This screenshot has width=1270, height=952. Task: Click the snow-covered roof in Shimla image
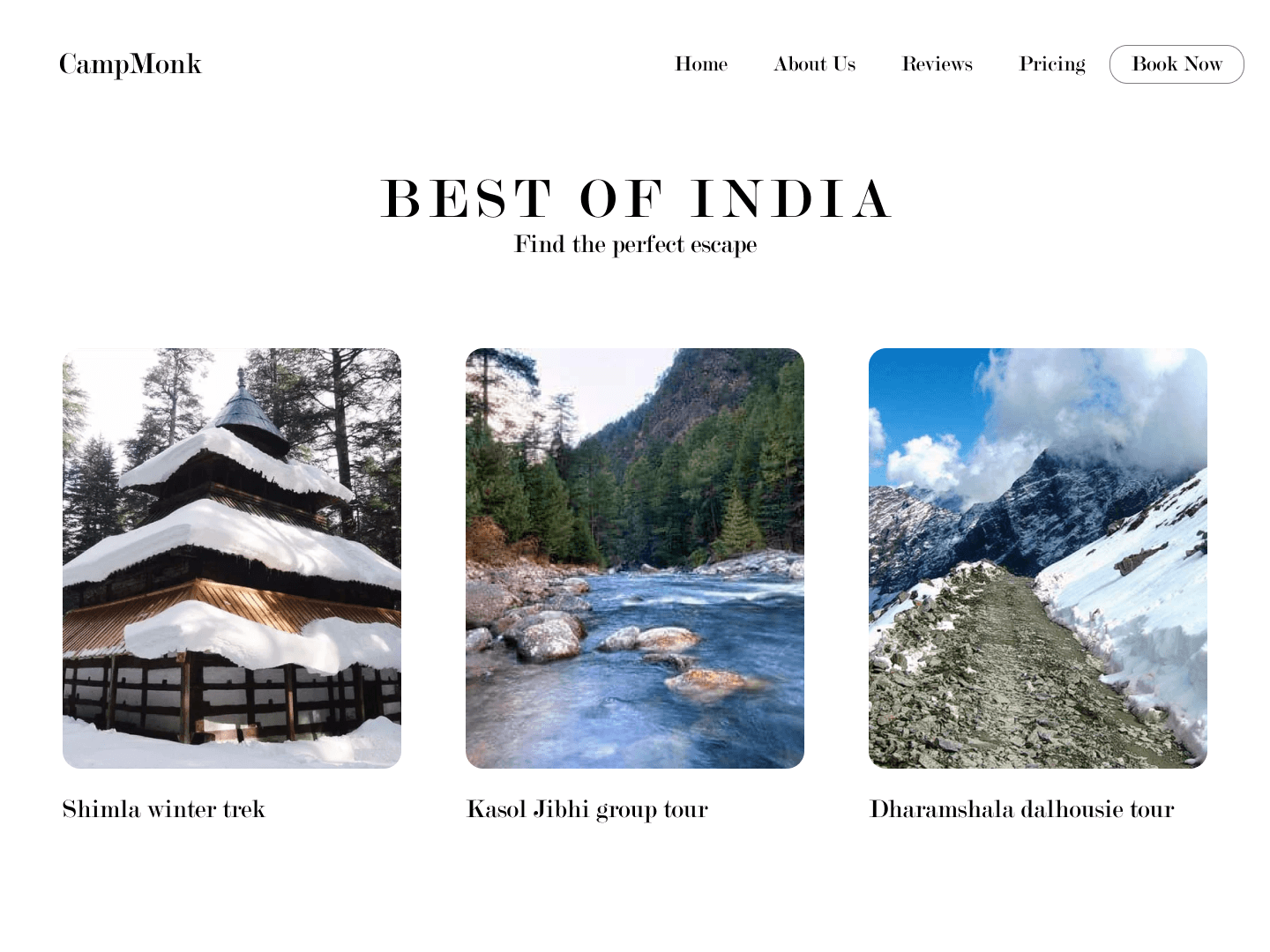[238, 538]
